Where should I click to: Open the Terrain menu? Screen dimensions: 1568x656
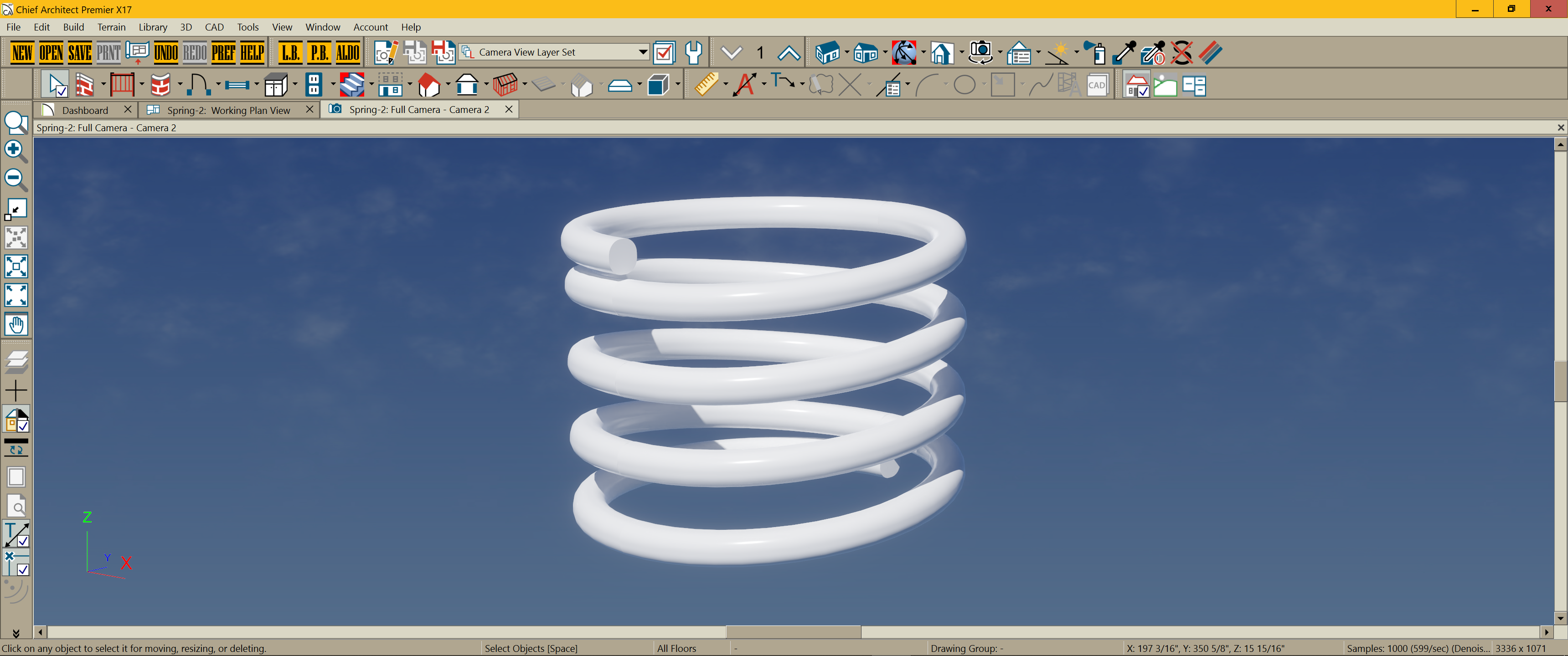pos(111,27)
